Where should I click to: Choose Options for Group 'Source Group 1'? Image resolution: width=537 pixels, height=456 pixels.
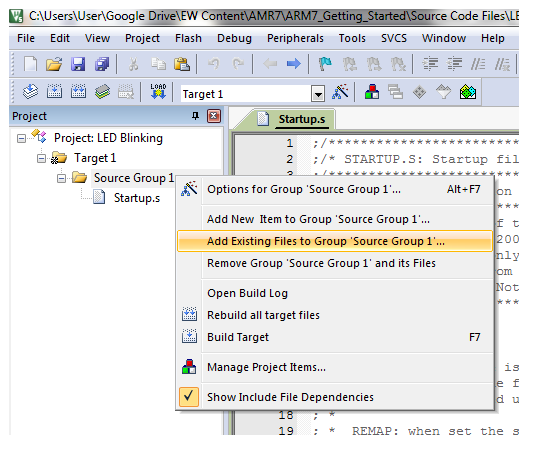335,189
